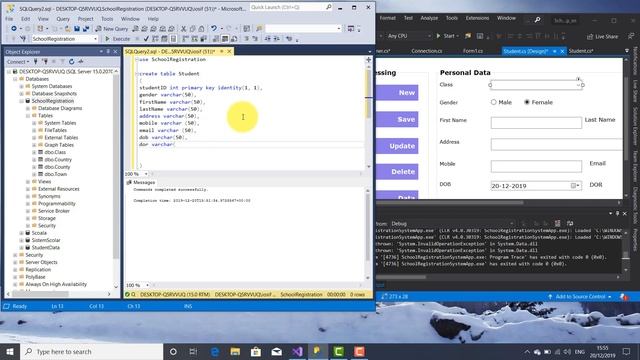
Task: Expand the StudentData database node
Action: [22, 248]
